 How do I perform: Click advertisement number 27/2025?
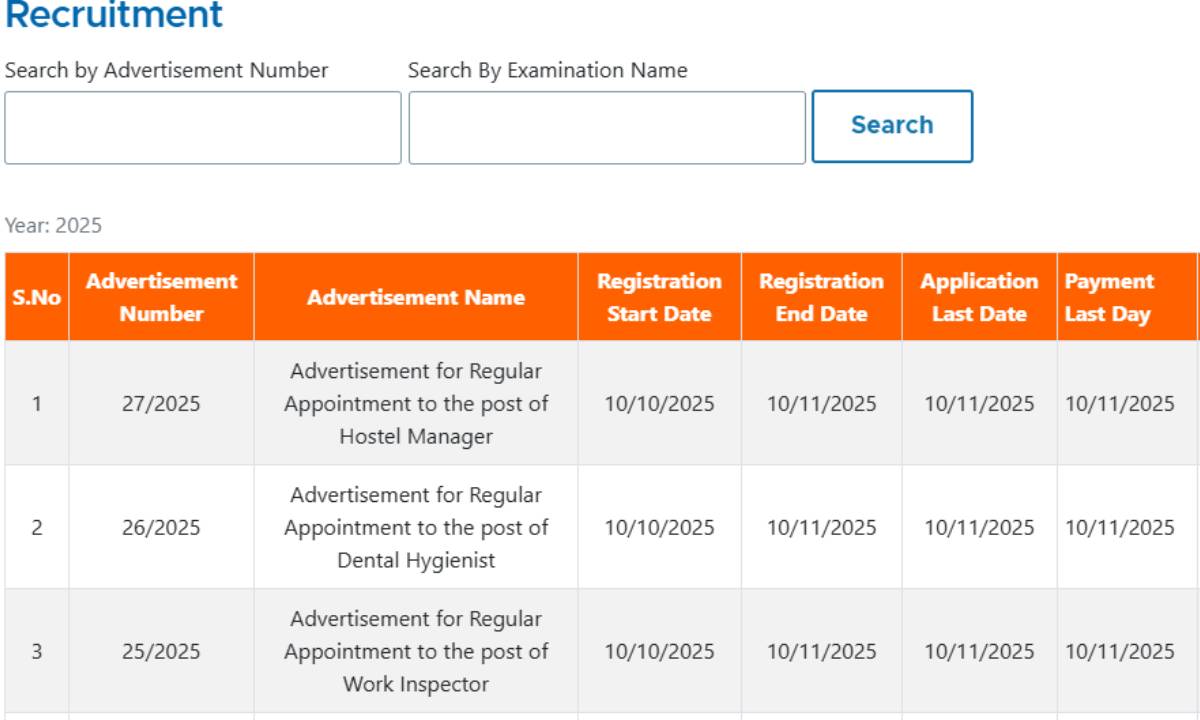click(x=161, y=404)
